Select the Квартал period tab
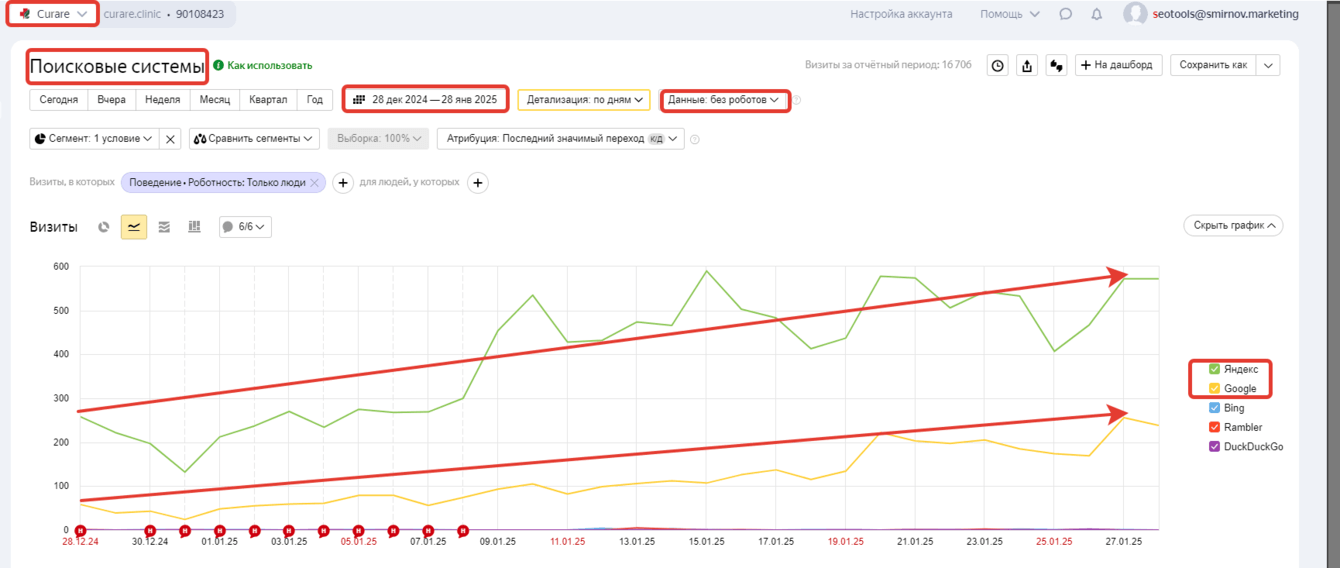 point(267,100)
